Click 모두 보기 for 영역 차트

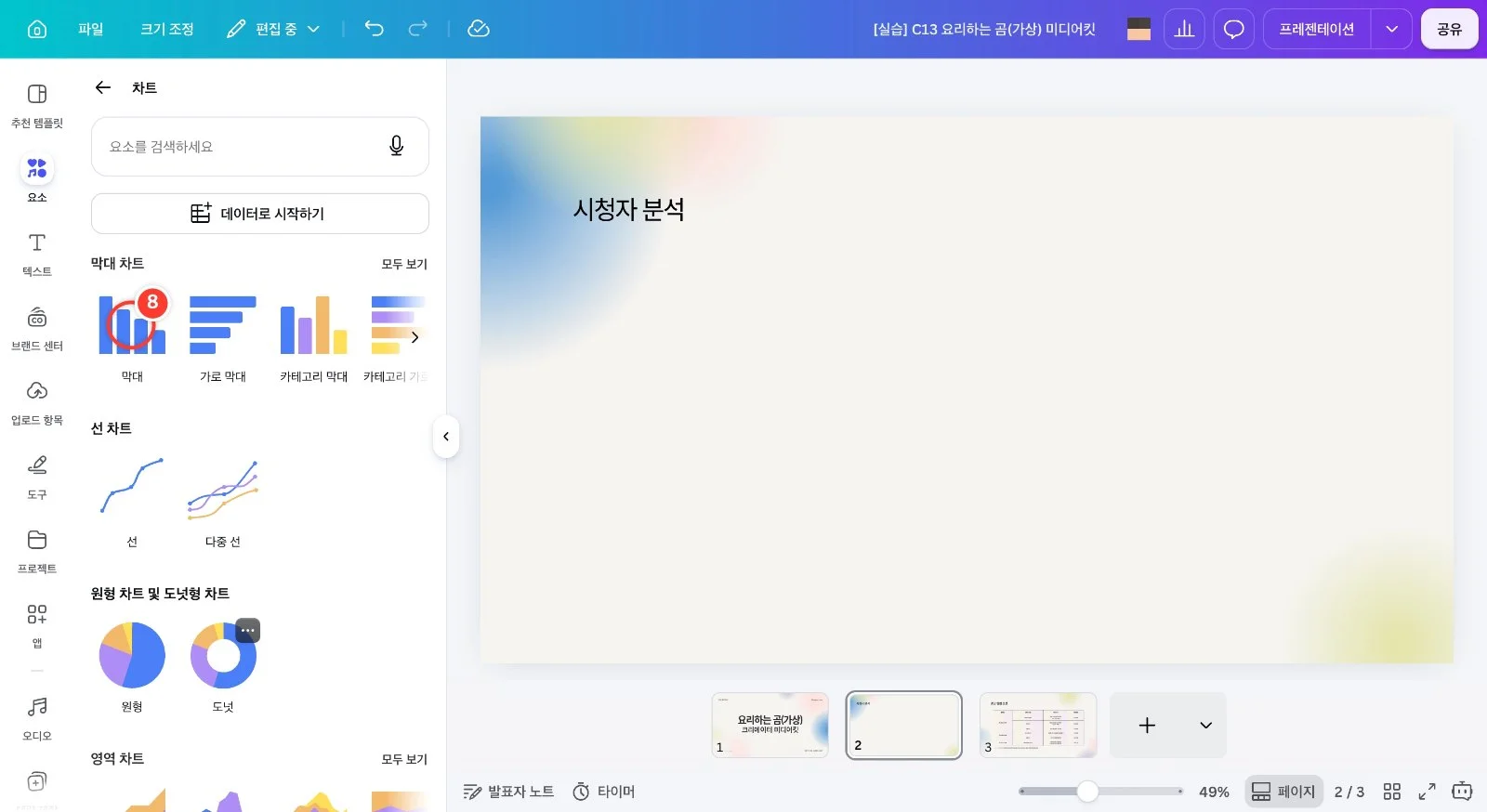point(404,759)
